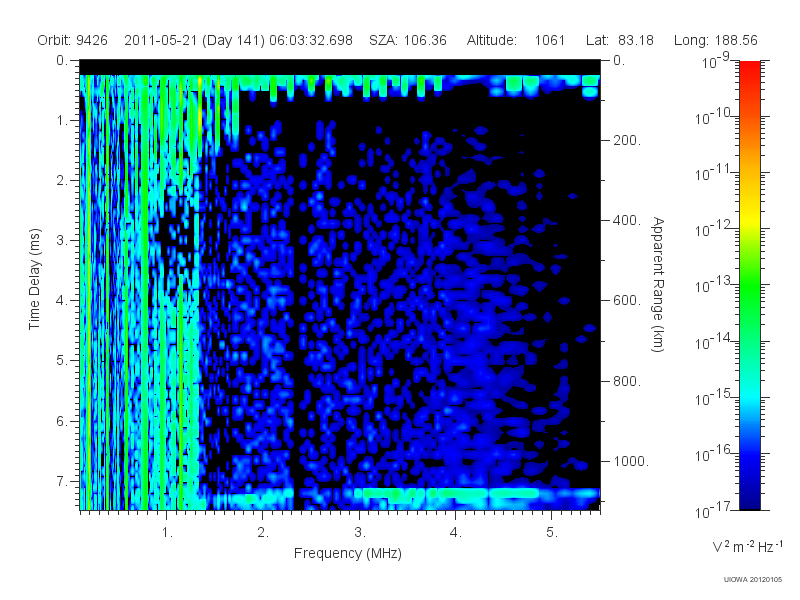The height and width of the screenshot is (600, 800).
Task: Click the 'Altitude: 1061' label
Action: tap(516, 40)
